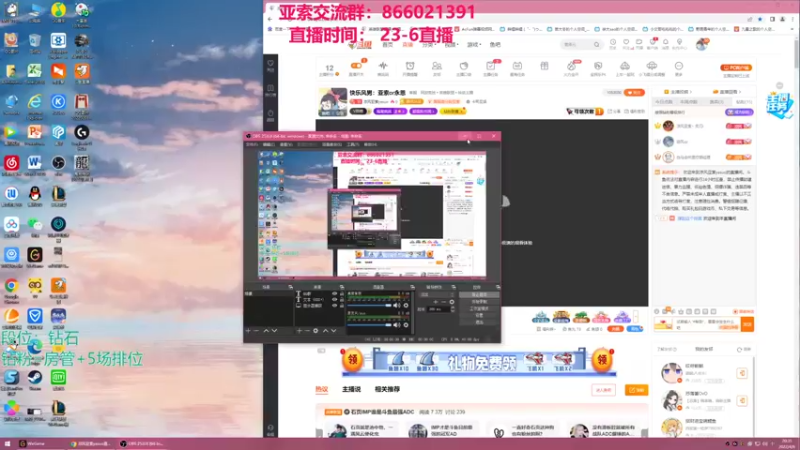The height and width of the screenshot is (450, 800).
Task: Click the orange send button in chat
Action: 747,324
